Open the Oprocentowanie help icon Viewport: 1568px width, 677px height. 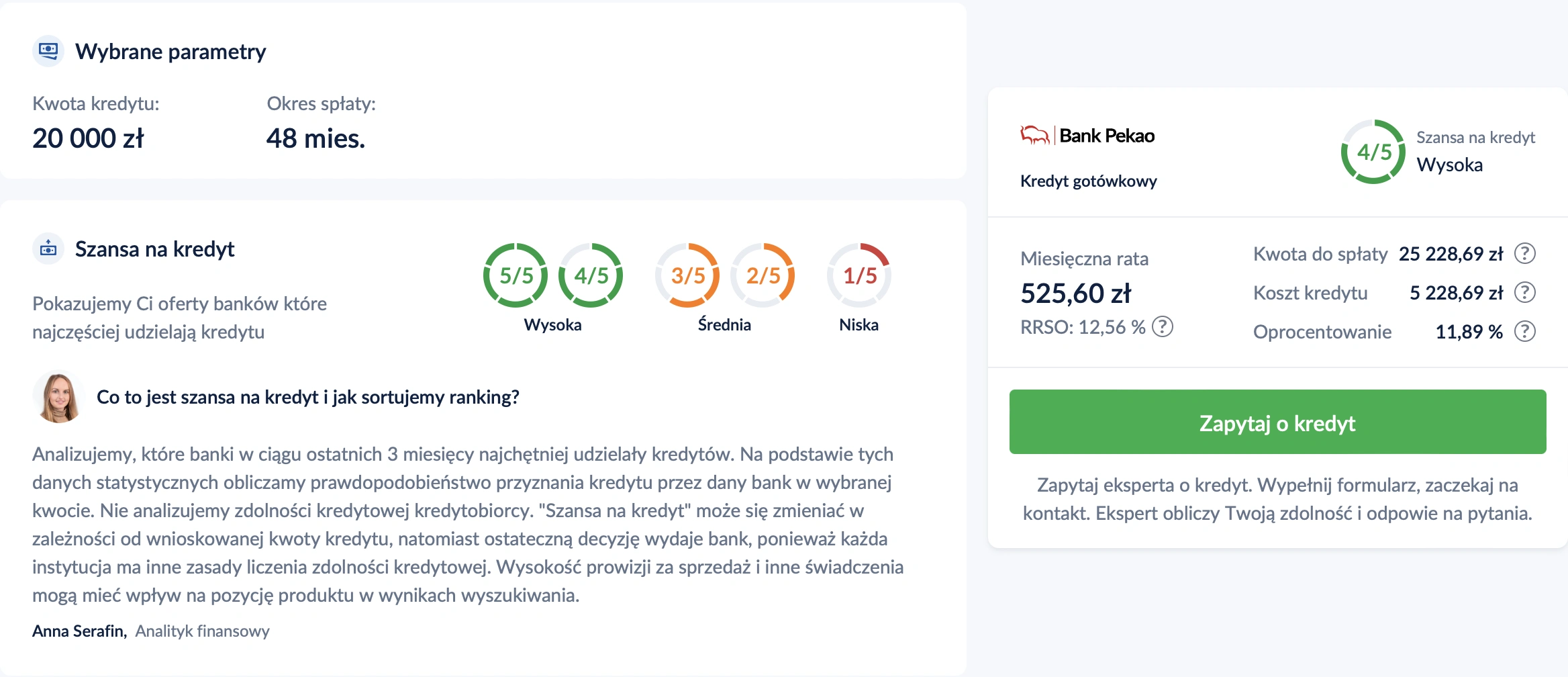1525,331
